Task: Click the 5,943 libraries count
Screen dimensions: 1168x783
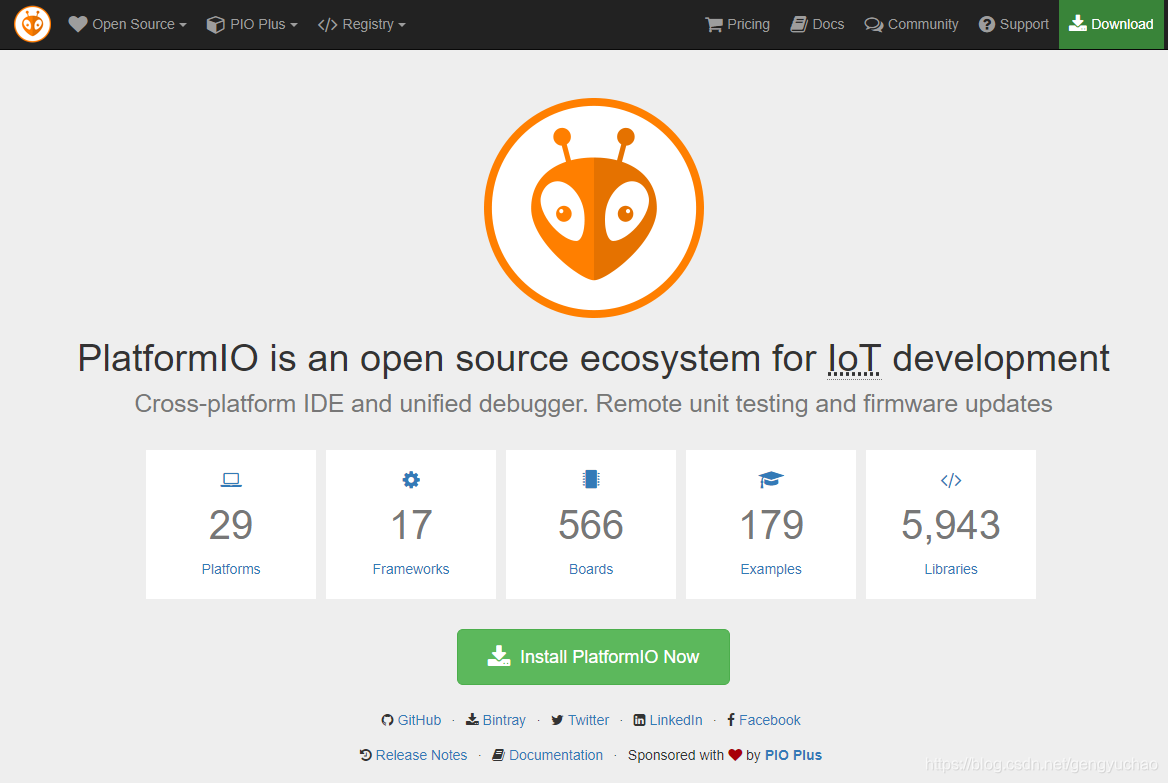Action: coord(951,525)
